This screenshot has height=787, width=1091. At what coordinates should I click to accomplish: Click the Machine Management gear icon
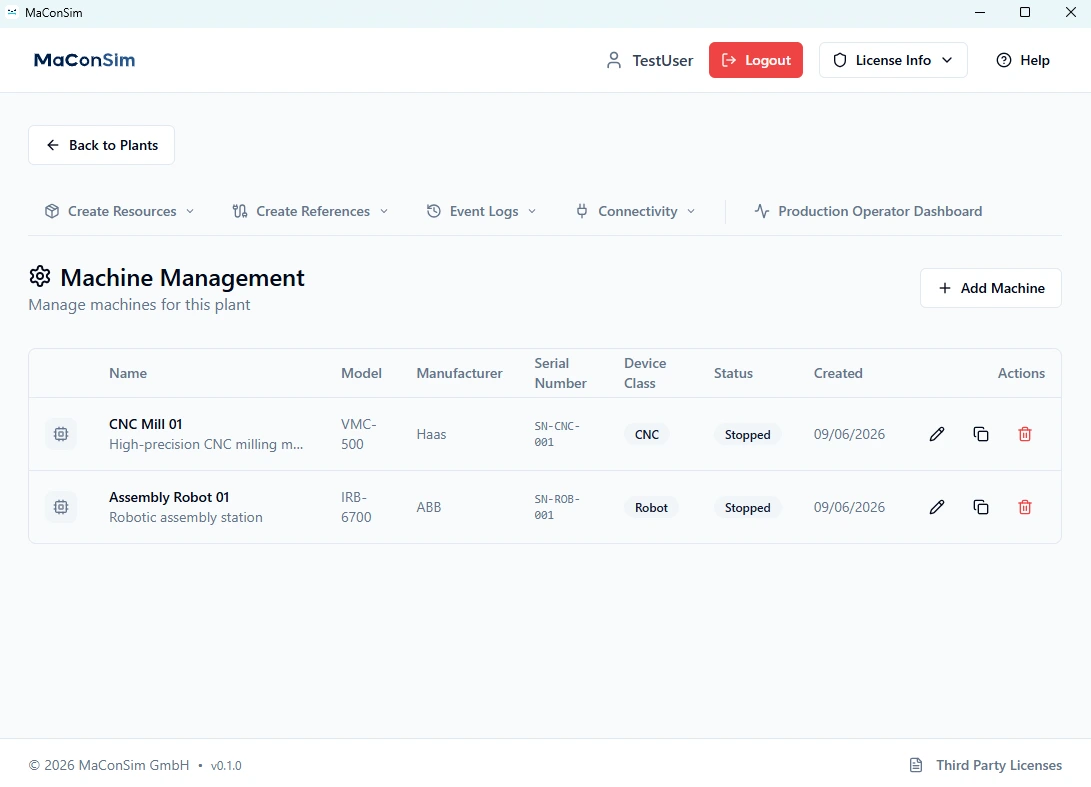[40, 276]
